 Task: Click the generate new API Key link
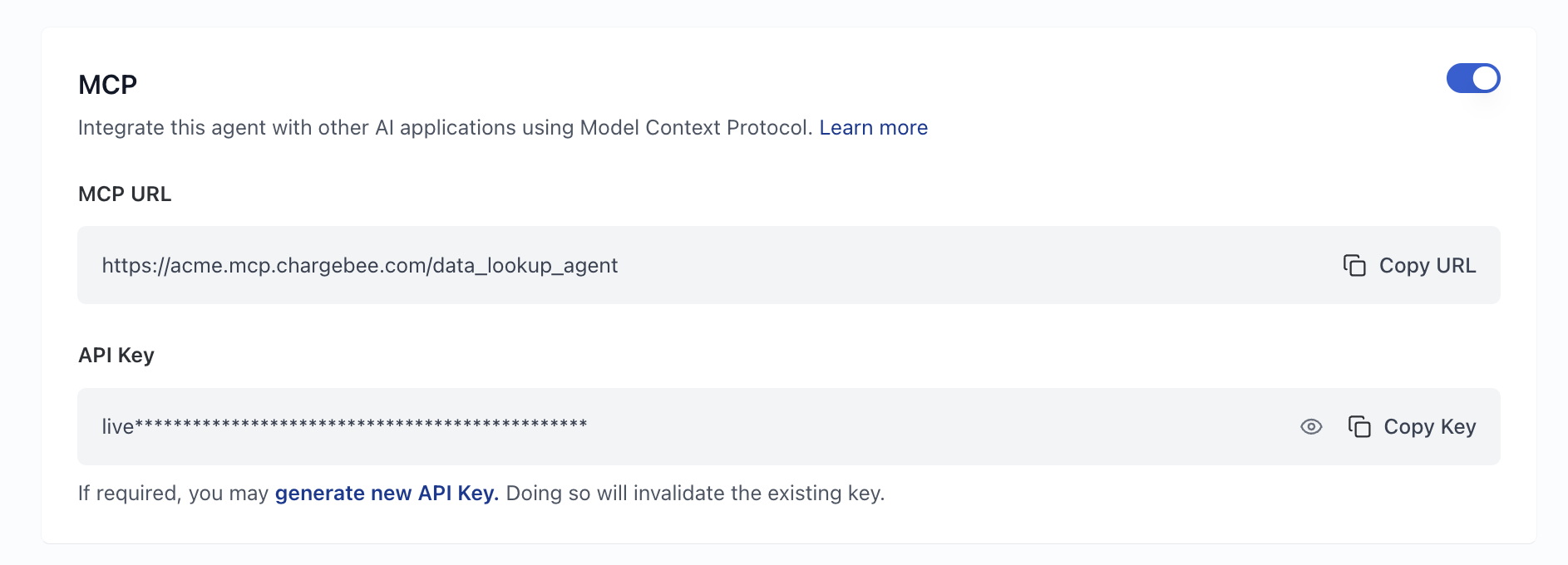pos(387,493)
